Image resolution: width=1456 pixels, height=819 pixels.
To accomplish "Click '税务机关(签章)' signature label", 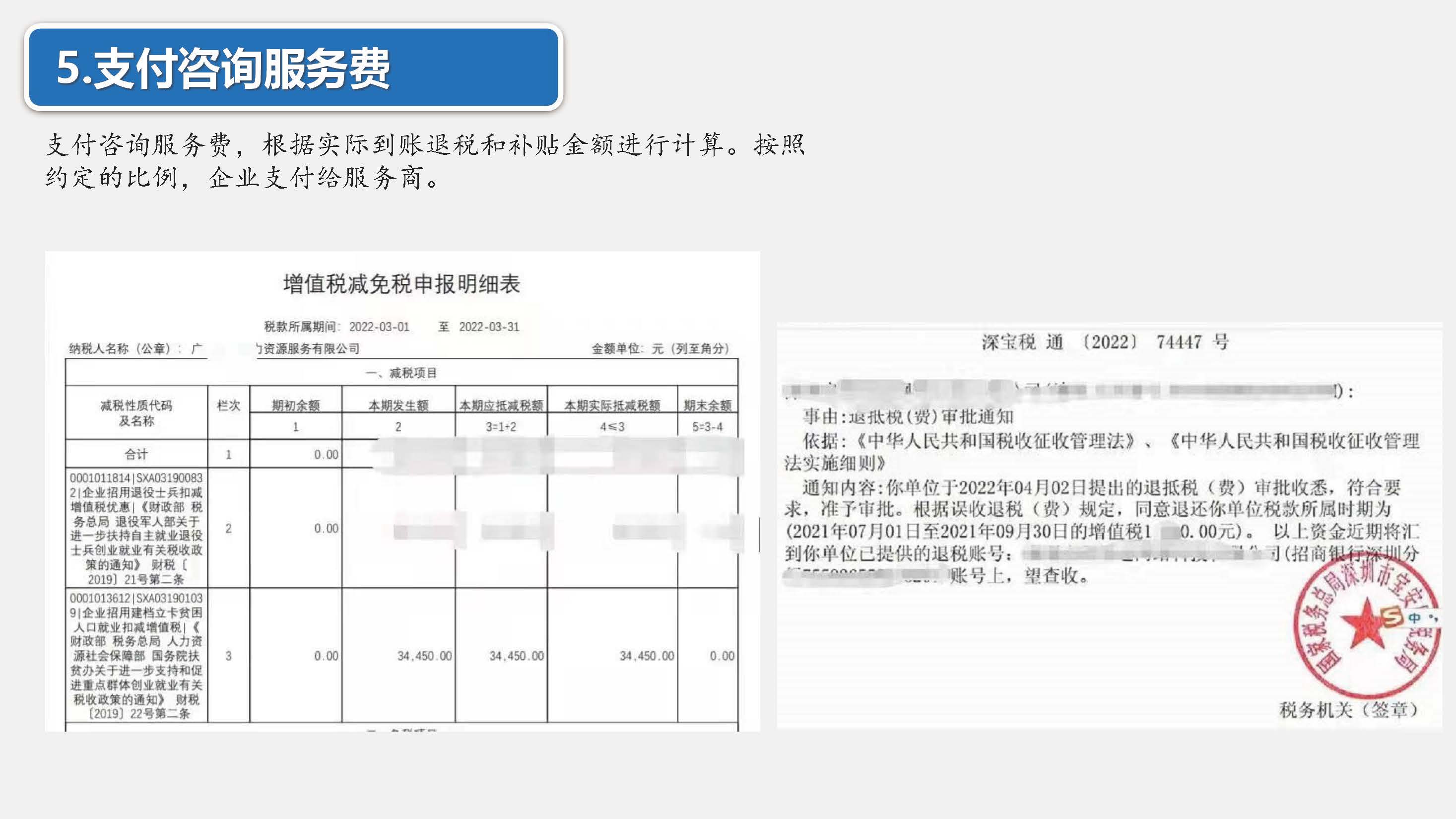I will coord(1349,709).
